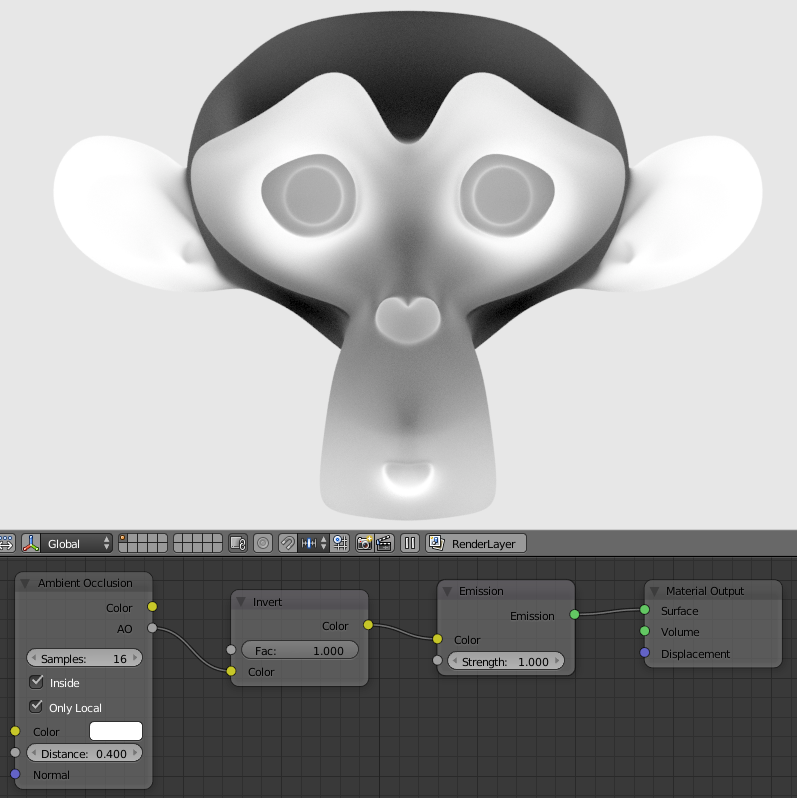Click the Normal input socket
This screenshot has width=797, height=798.
point(15,774)
